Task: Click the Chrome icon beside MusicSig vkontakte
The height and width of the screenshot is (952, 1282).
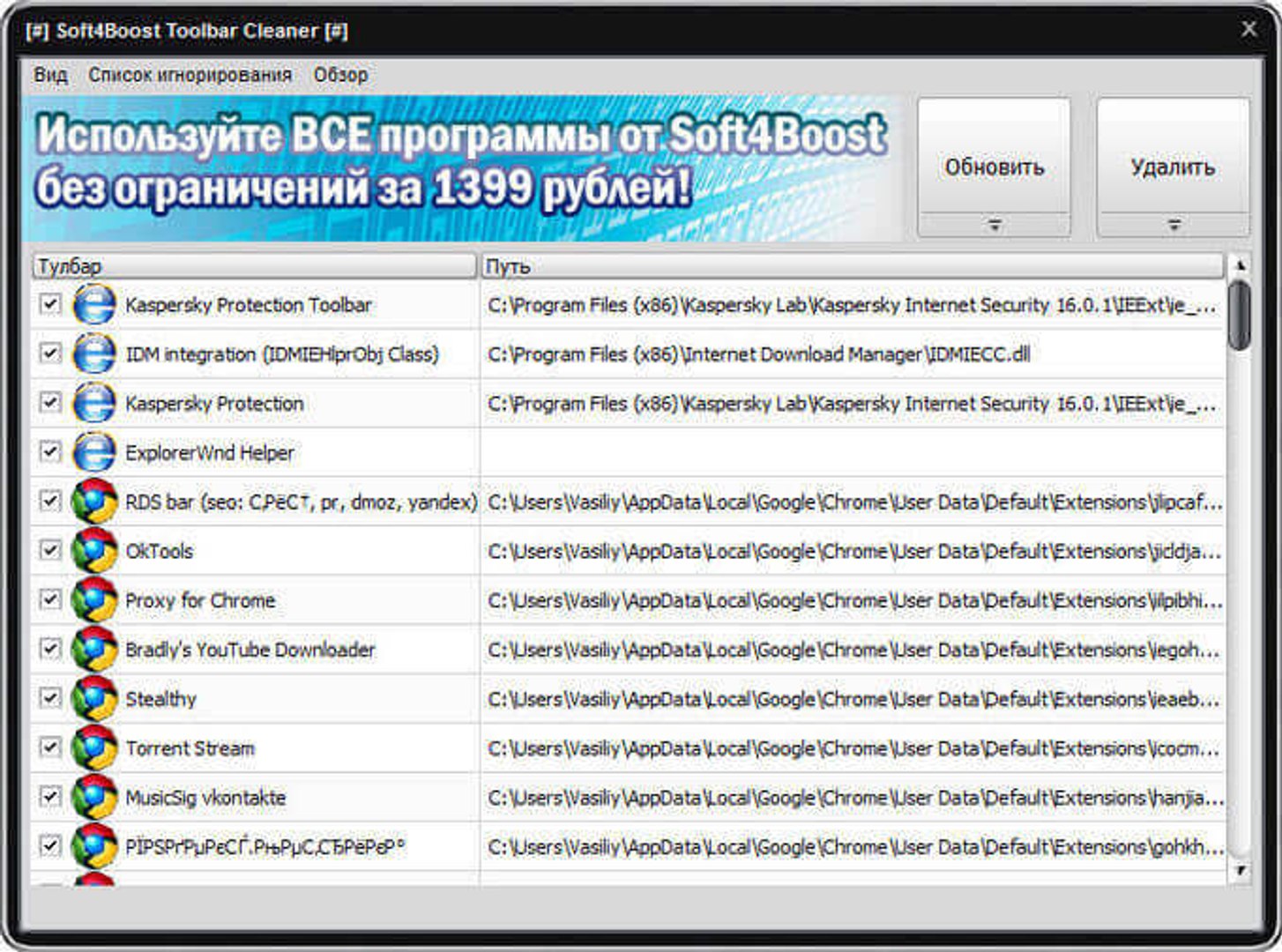Action: pos(94,799)
